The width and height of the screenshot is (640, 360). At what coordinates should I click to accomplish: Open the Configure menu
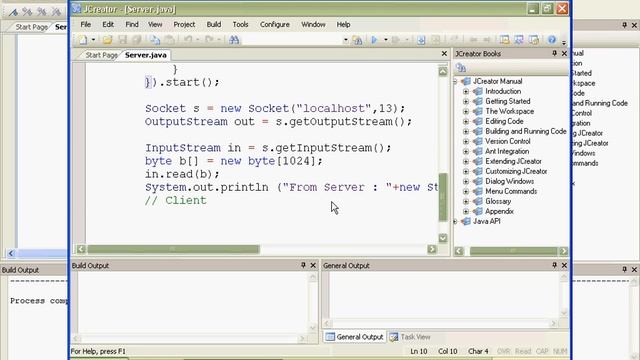[x=275, y=24]
